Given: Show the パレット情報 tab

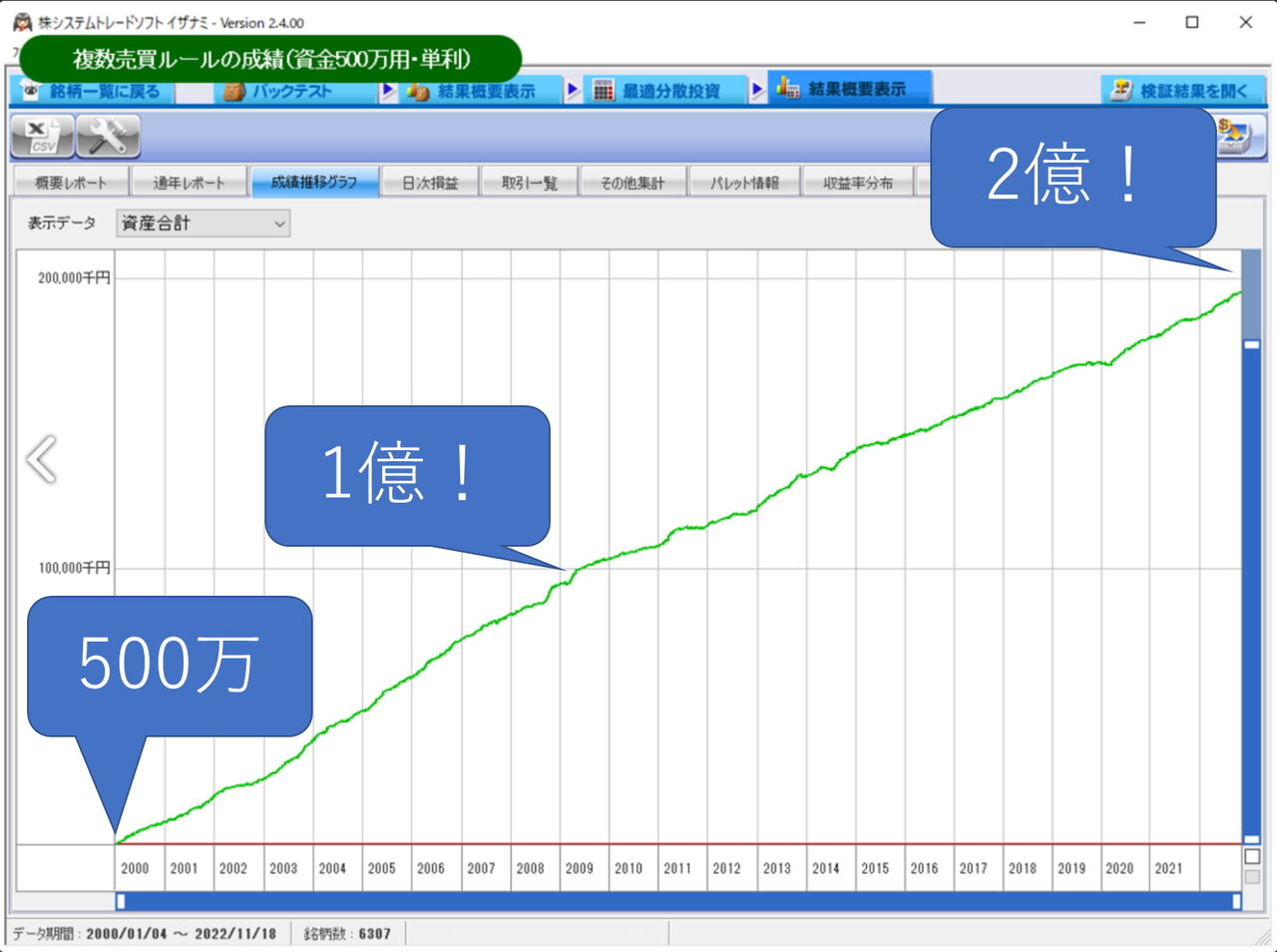Looking at the screenshot, I should pyautogui.click(x=744, y=183).
